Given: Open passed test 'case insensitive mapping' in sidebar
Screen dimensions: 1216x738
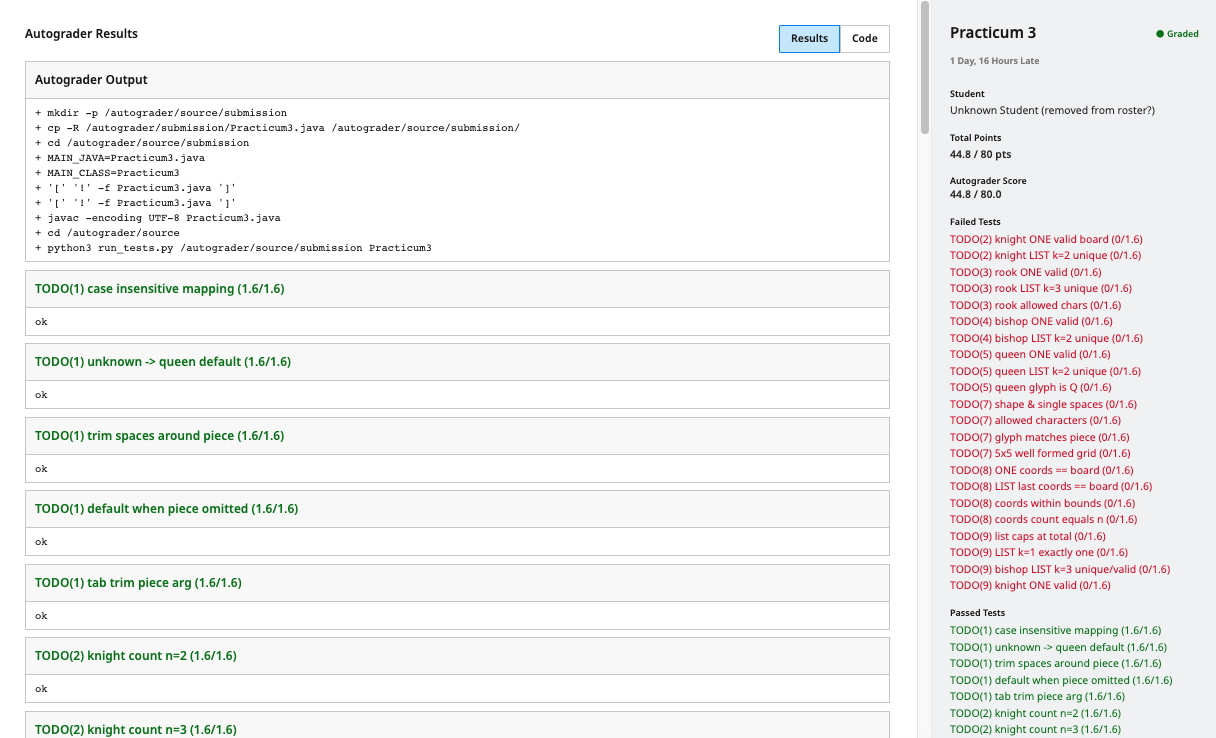Looking at the screenshot, I should tap(1055, 631).
